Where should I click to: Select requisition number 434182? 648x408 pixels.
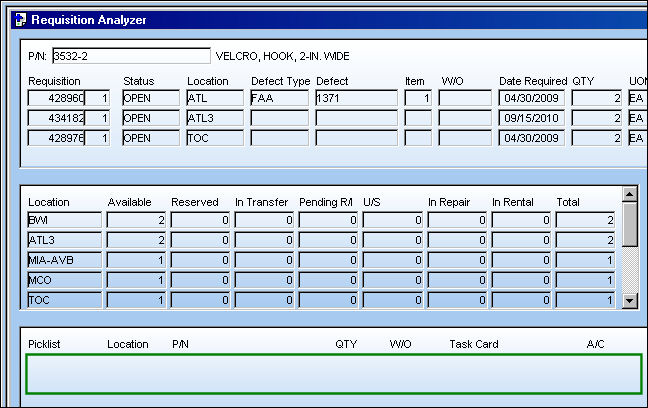tap(56, 118)
